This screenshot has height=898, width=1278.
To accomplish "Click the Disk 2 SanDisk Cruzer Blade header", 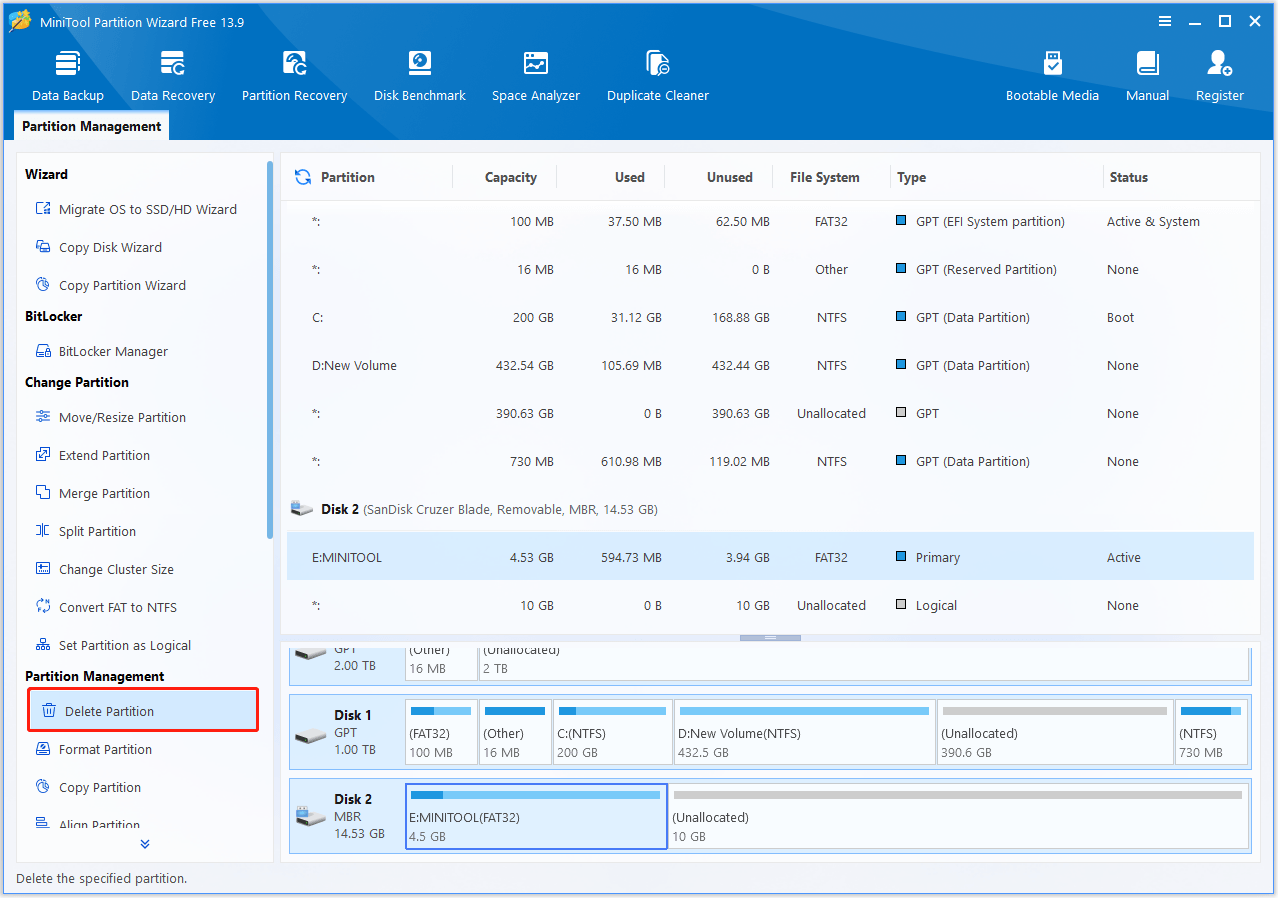I will (770, 509).
